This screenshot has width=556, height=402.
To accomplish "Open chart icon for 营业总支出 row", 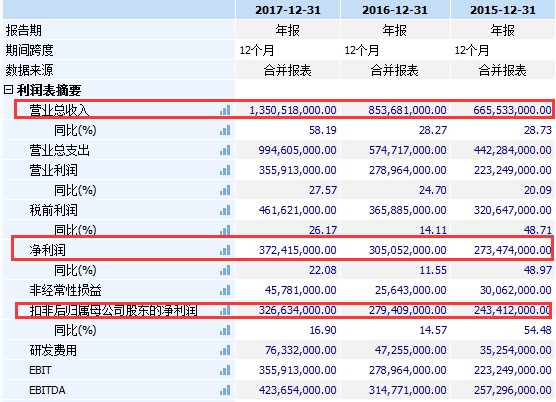I will [x=225, y=150].
